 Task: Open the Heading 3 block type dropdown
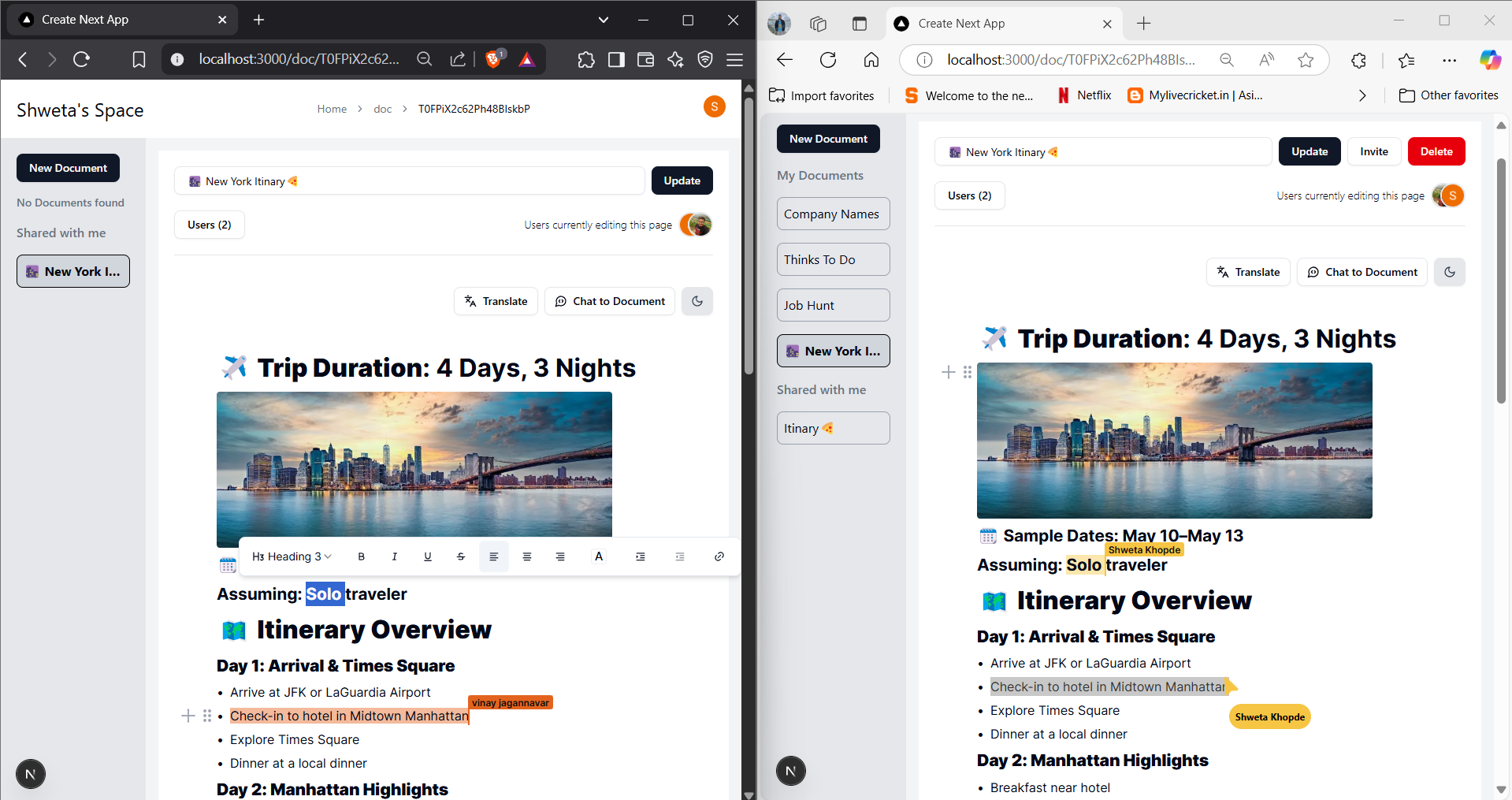coord(292,556)
